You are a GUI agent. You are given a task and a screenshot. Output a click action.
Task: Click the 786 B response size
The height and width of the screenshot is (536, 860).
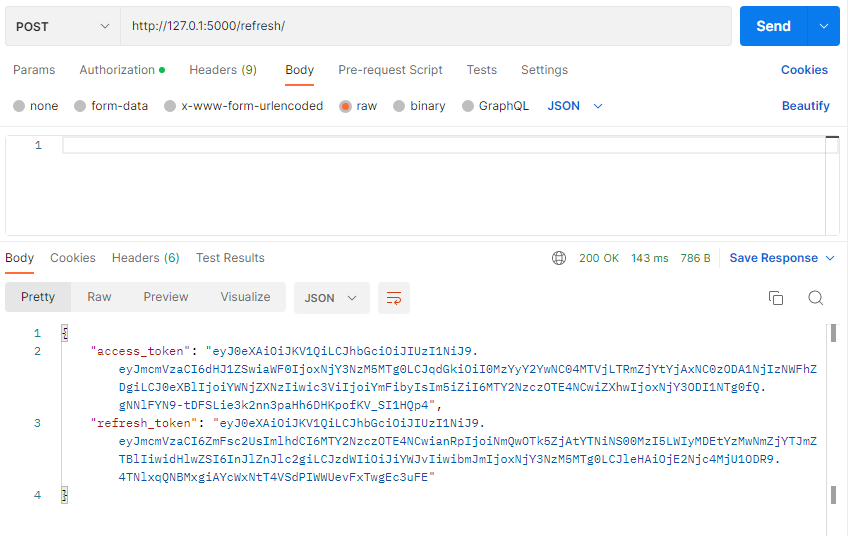tap(695, 258)
